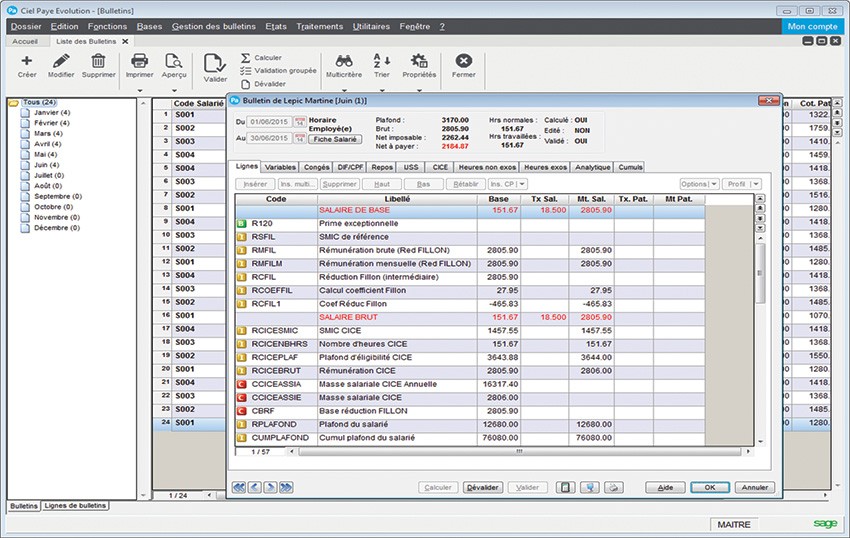Click the Modifier pencil icon

point(61,61)
